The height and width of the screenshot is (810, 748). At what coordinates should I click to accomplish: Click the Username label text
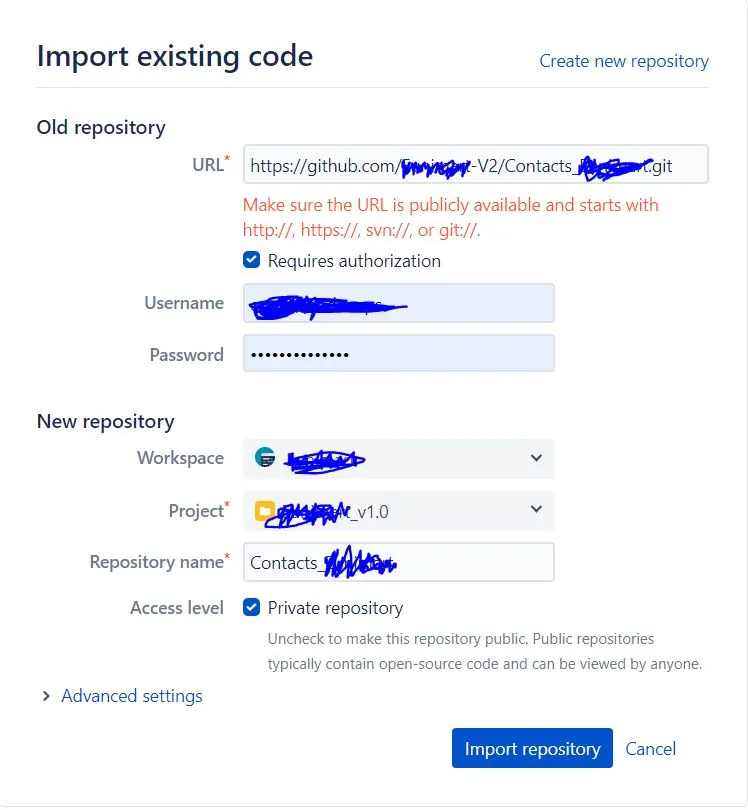[184, 303]
